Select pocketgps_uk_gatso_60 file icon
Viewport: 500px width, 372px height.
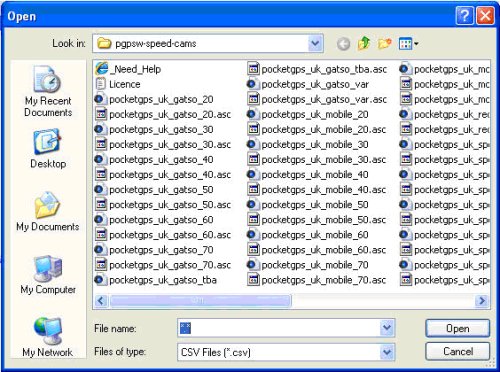coord(100,219)
